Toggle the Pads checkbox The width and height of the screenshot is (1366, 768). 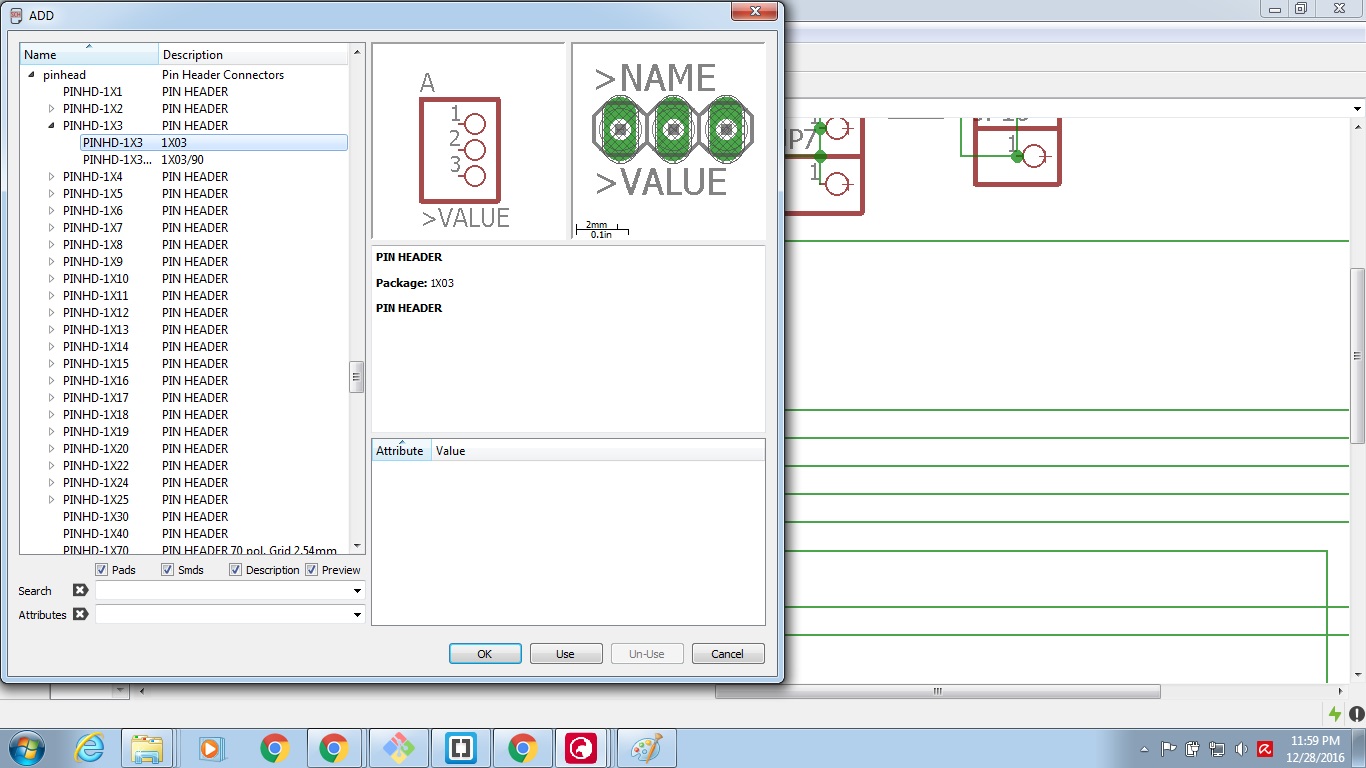click(102, 570)
